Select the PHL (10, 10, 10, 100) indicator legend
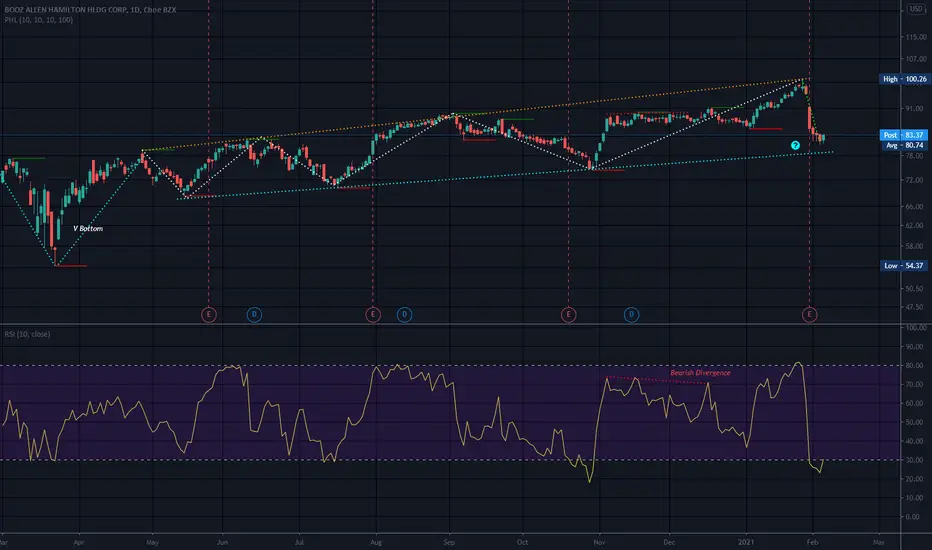Screen dimensions: 932x550 [39, 20]
